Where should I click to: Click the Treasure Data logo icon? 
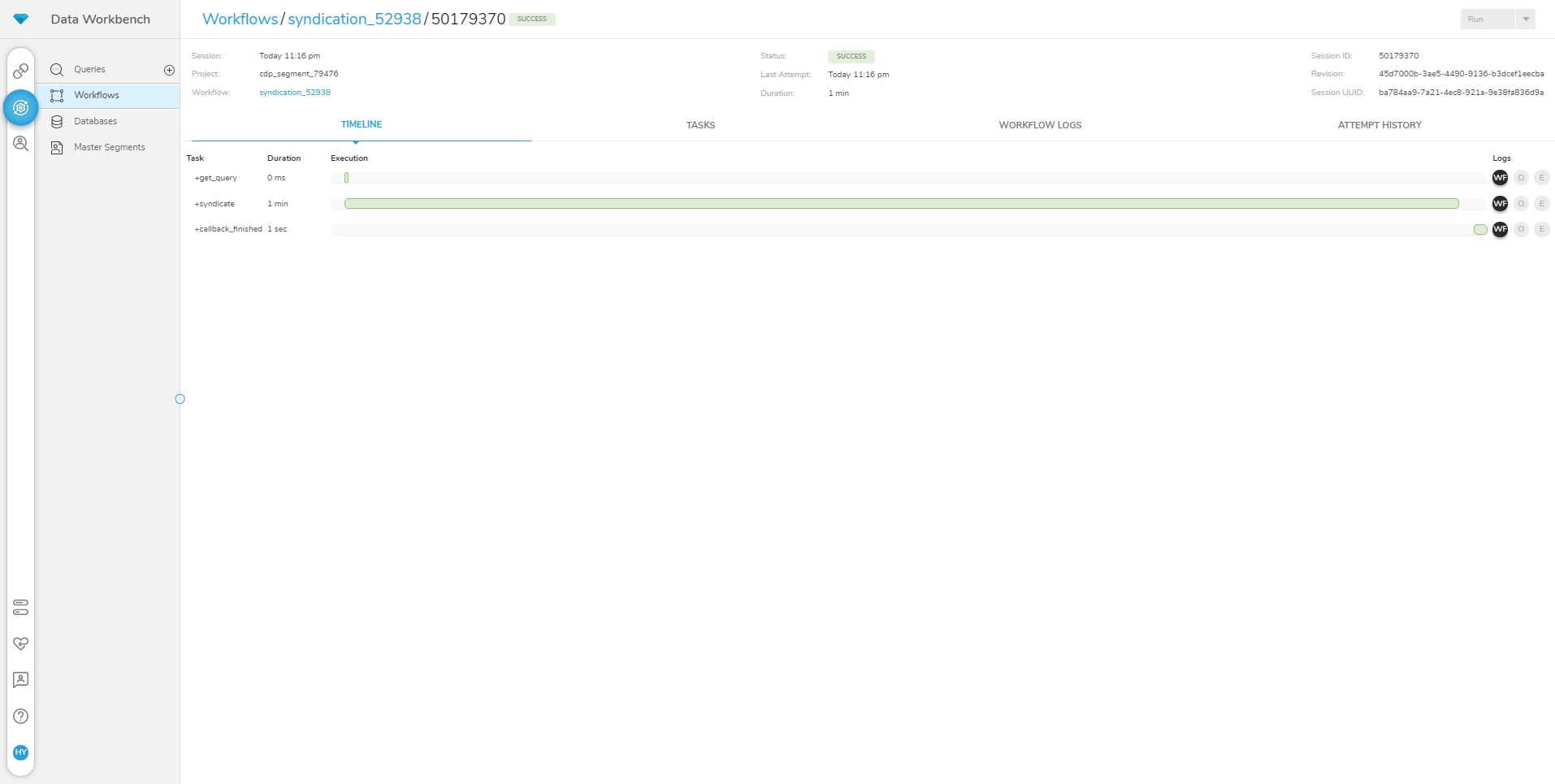coord(21,19)
